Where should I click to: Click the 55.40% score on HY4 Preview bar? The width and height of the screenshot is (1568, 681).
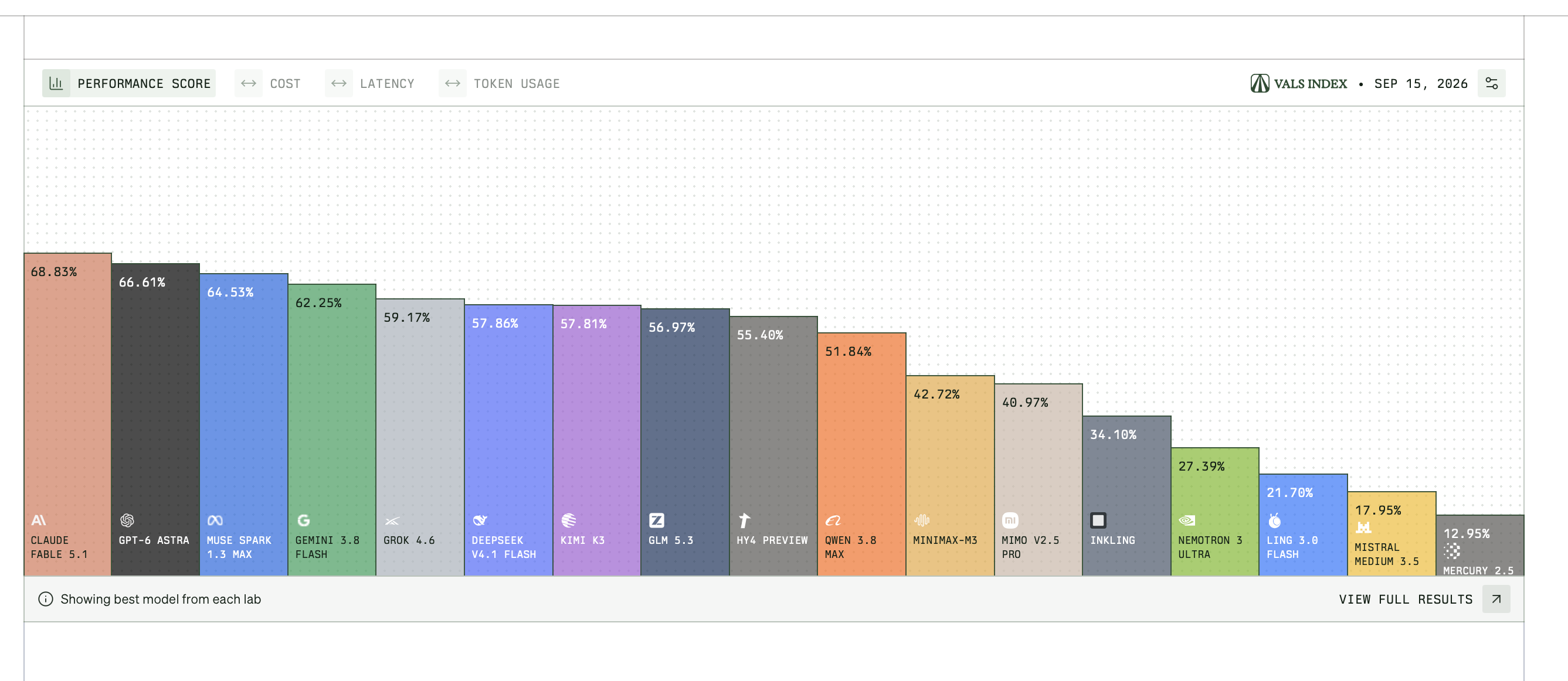759,335
